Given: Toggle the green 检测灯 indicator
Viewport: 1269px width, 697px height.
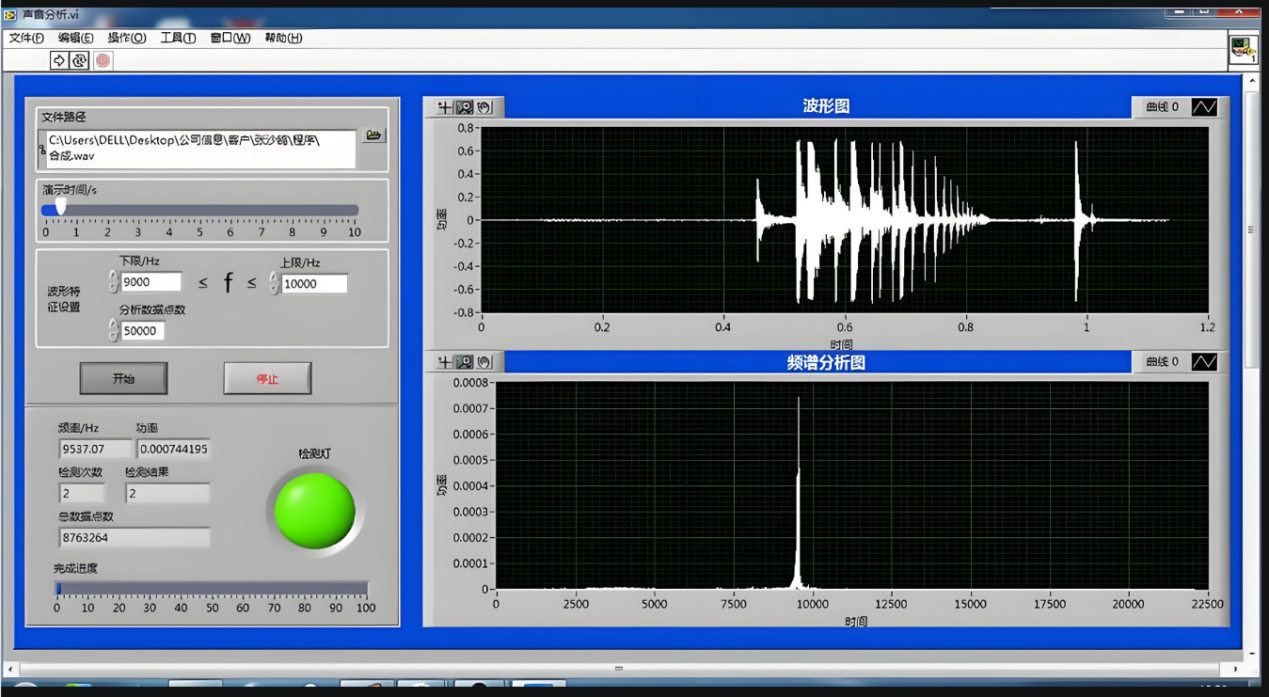Looking at the screenshot, I should coord(315,511).
